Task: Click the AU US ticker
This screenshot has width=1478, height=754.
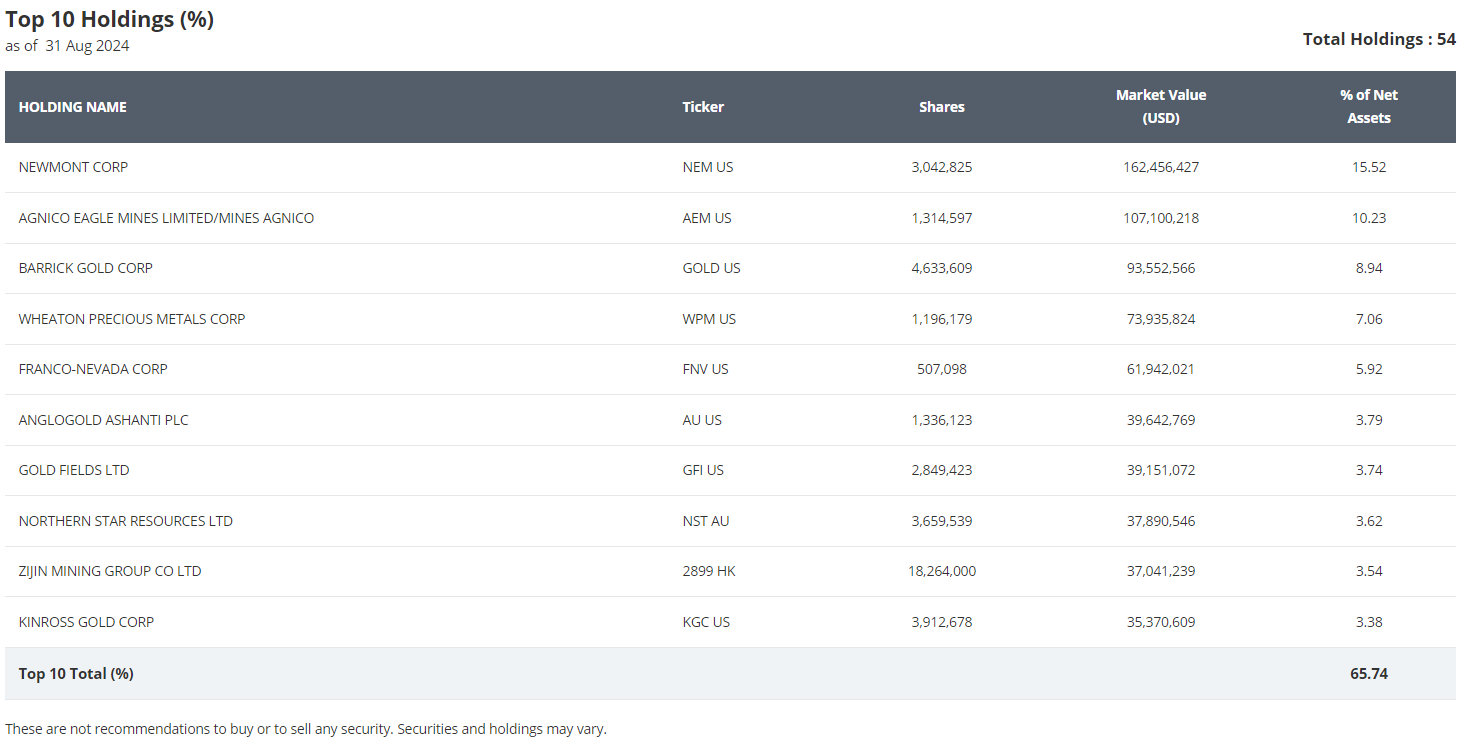Action: [x=702, y=420]
